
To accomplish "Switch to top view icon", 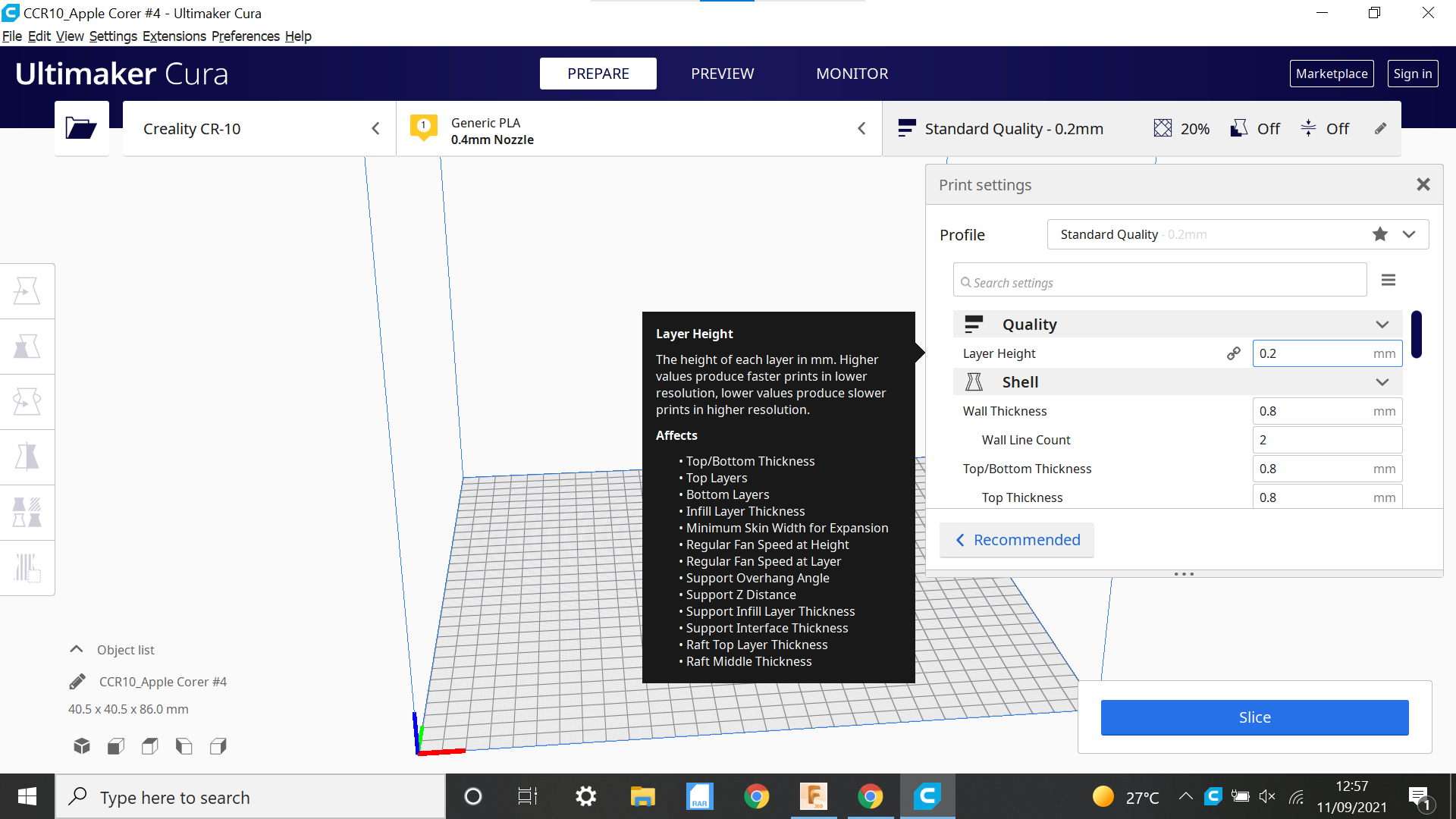I will tap(150, 746).
